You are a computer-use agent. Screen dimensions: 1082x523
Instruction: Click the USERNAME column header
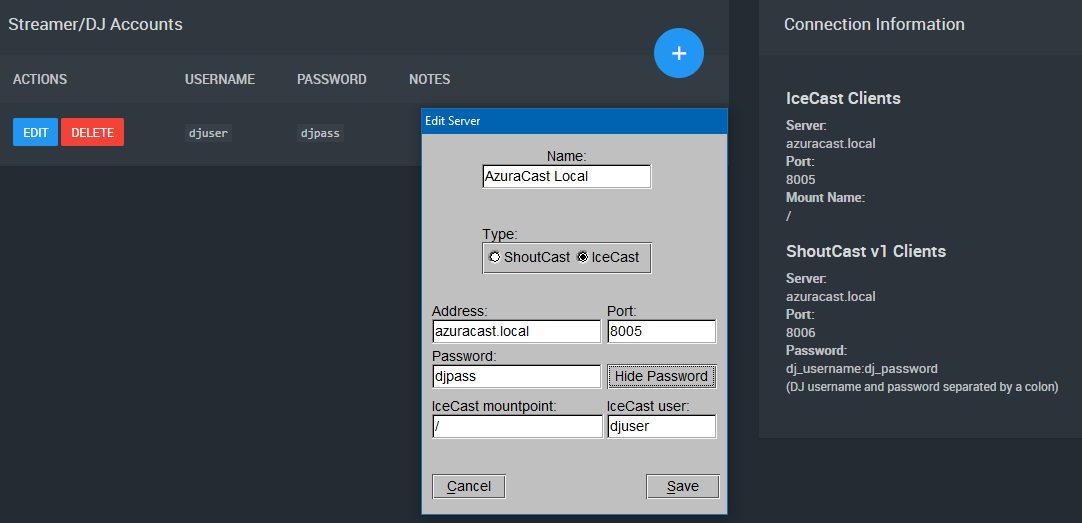(x=220, y=79)
